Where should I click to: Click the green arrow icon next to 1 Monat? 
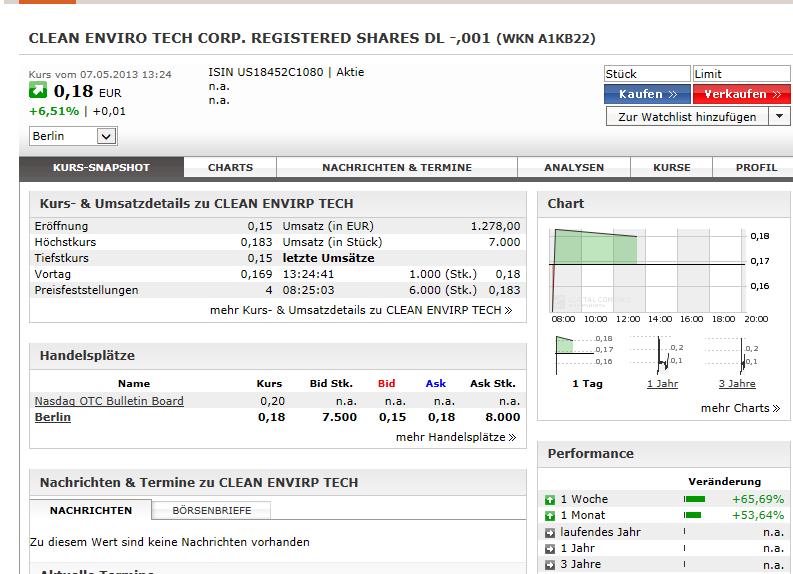(x=550, y=516)
